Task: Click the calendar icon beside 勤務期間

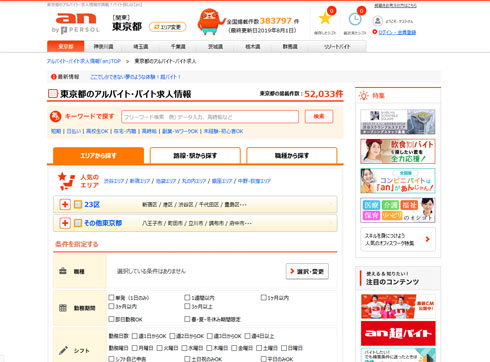Action: point(63,308)
